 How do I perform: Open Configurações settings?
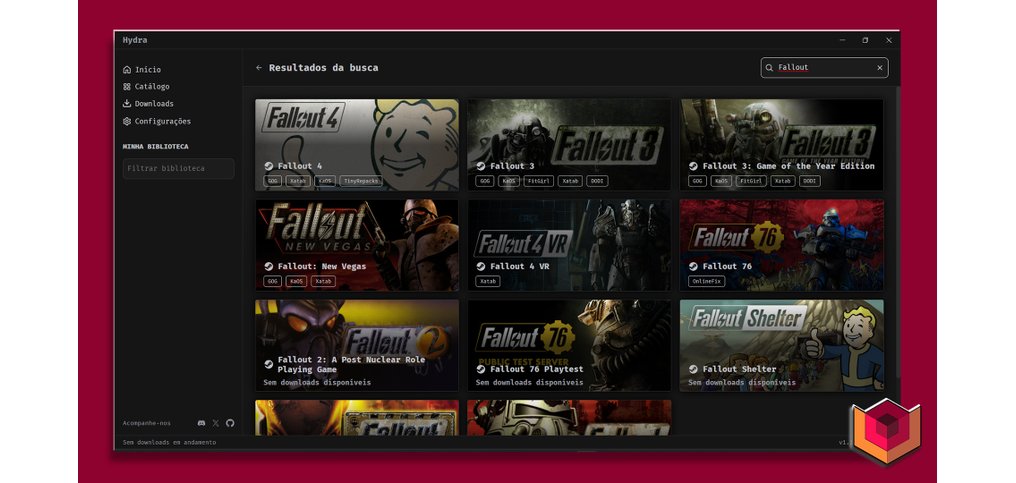point(157,121)
